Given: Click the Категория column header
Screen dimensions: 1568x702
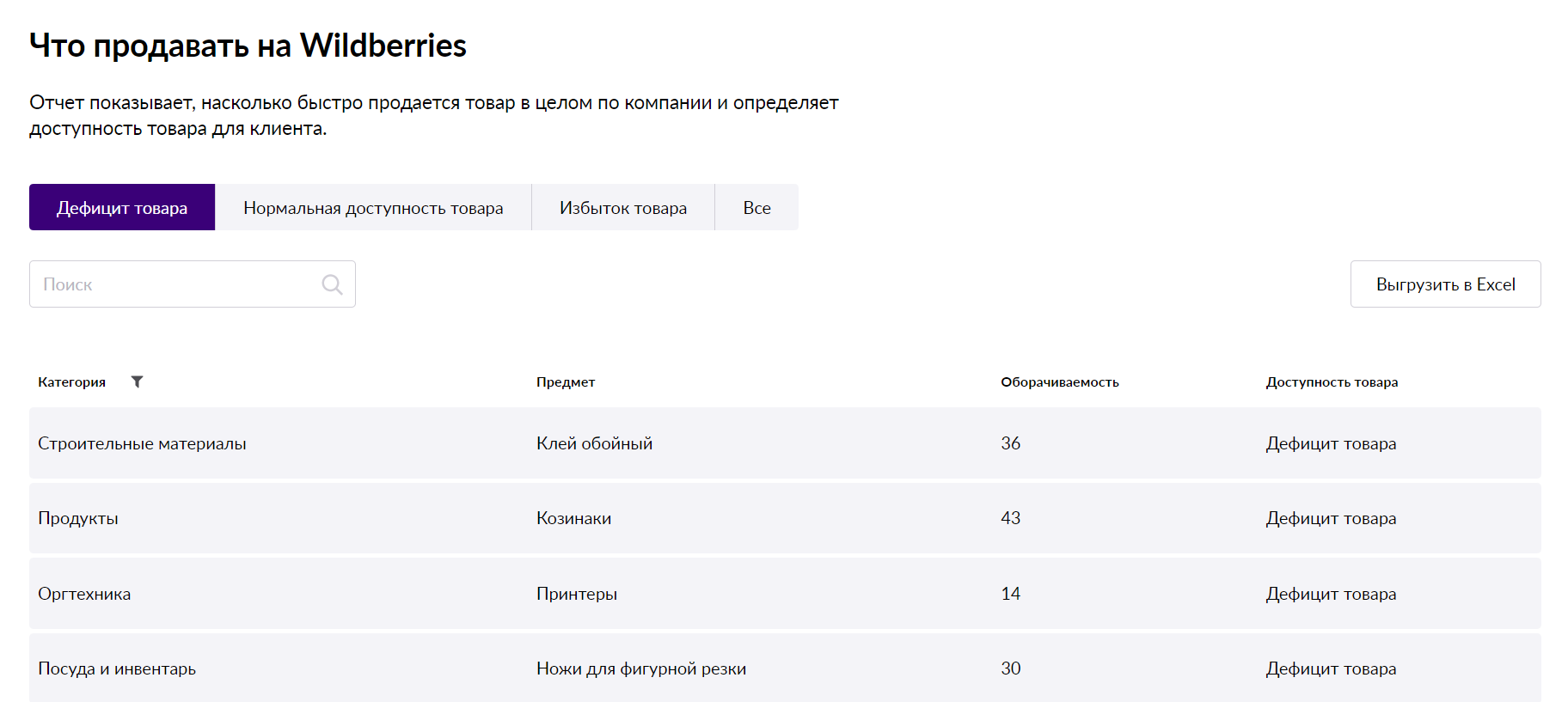Looking at the screenshot, I should [x=72, y=382].
